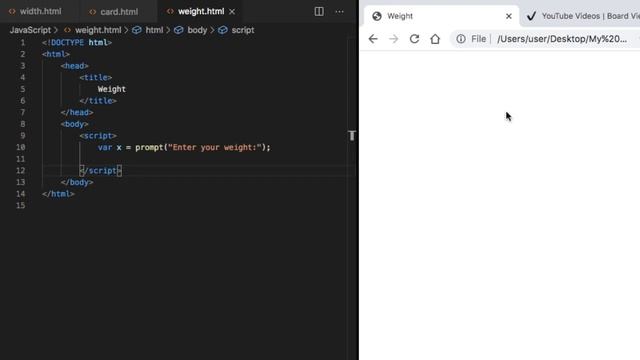Open the body breadcrumb symbol

tap(197, 30)
